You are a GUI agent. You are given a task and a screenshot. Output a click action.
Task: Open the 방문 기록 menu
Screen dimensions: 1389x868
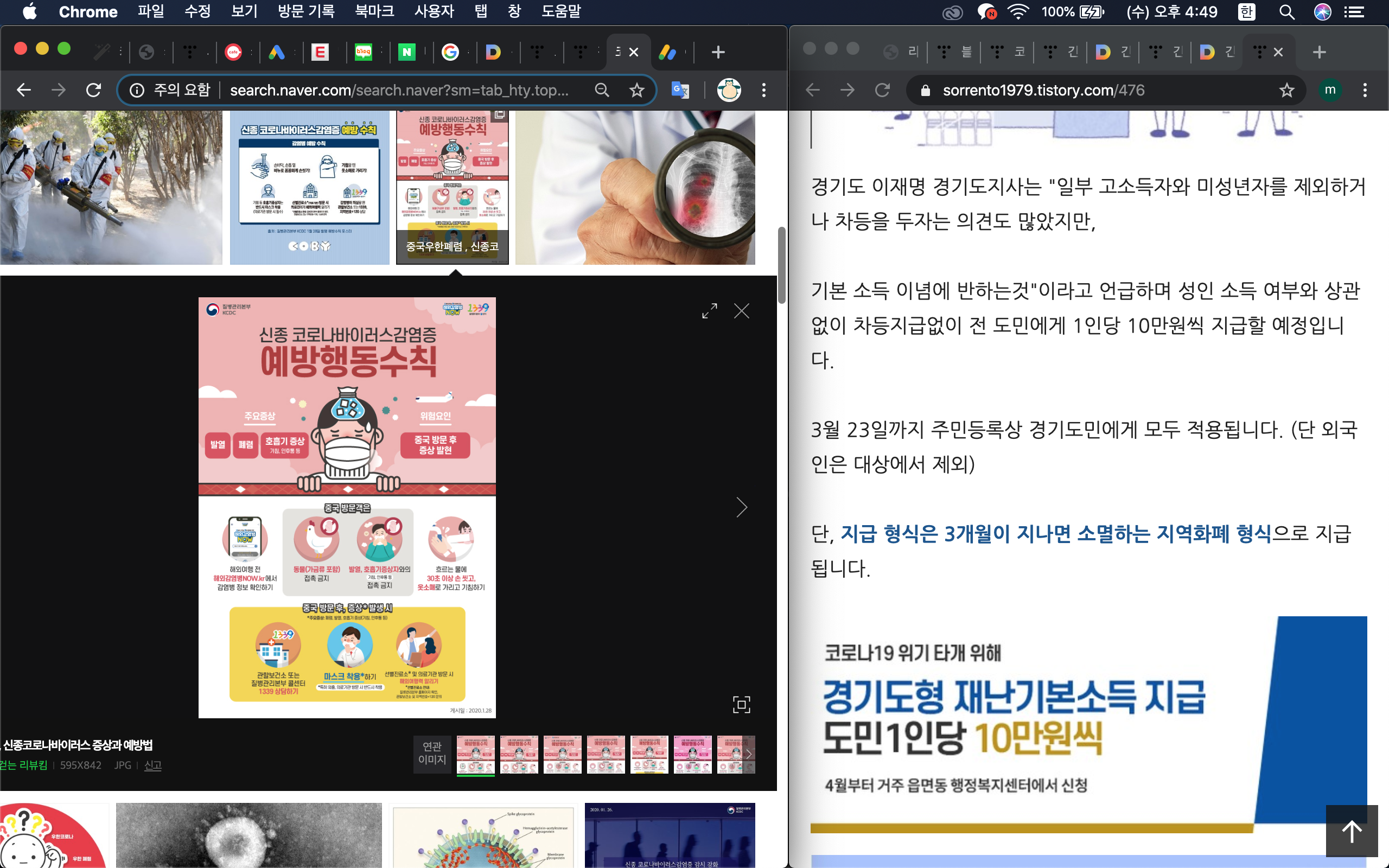(306, 11)
